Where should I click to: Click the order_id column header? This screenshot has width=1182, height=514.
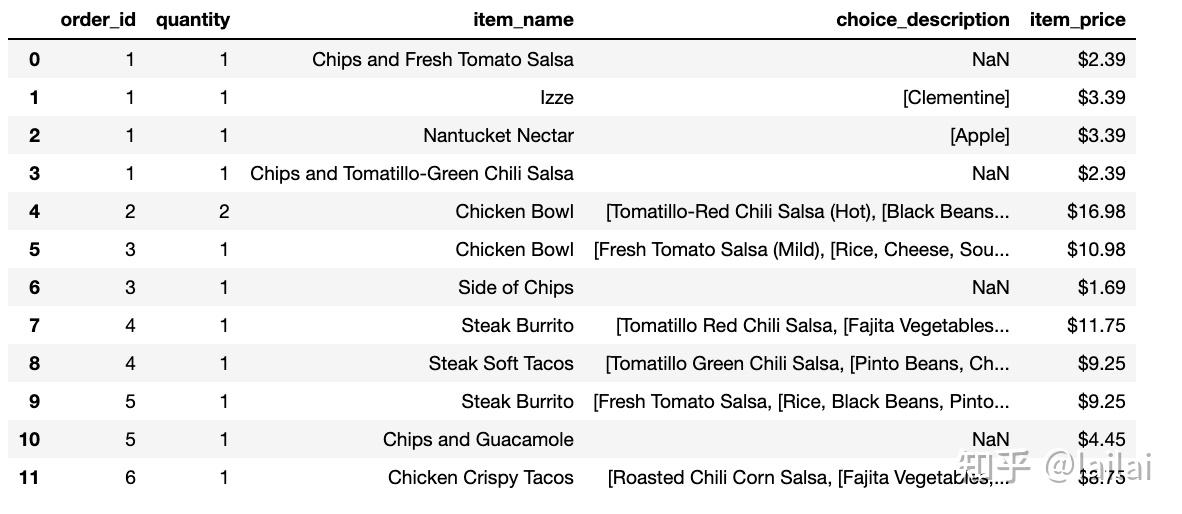click(98, 20)
